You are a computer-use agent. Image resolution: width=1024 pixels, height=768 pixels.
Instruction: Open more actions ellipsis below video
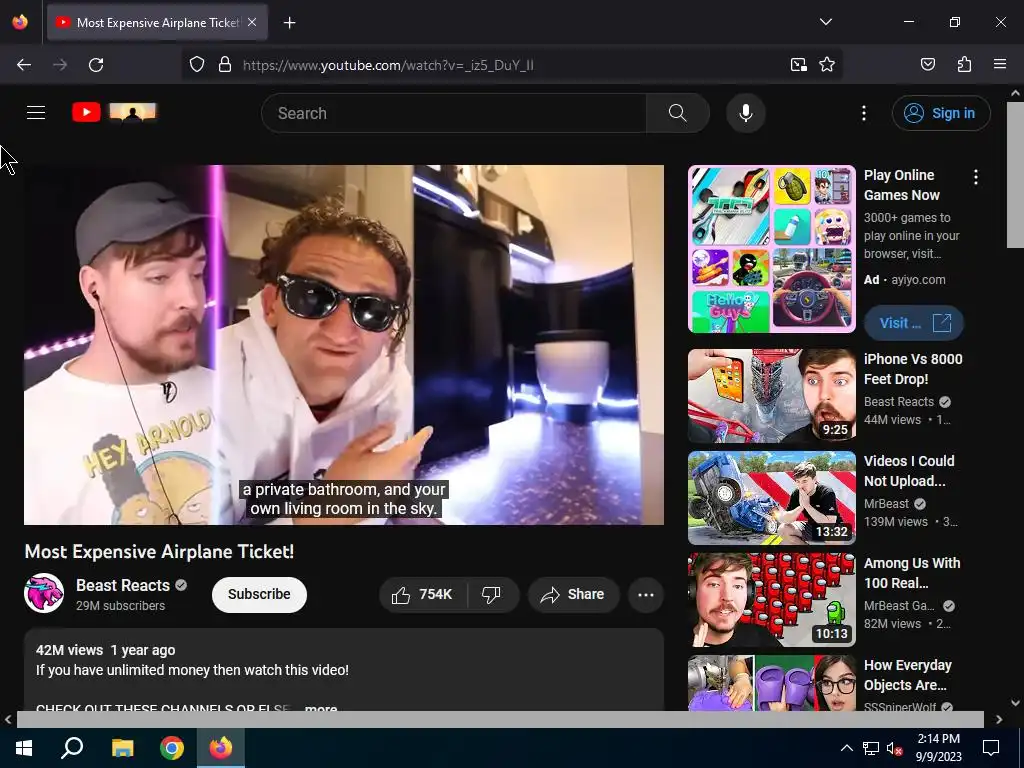tap(645, 594)
